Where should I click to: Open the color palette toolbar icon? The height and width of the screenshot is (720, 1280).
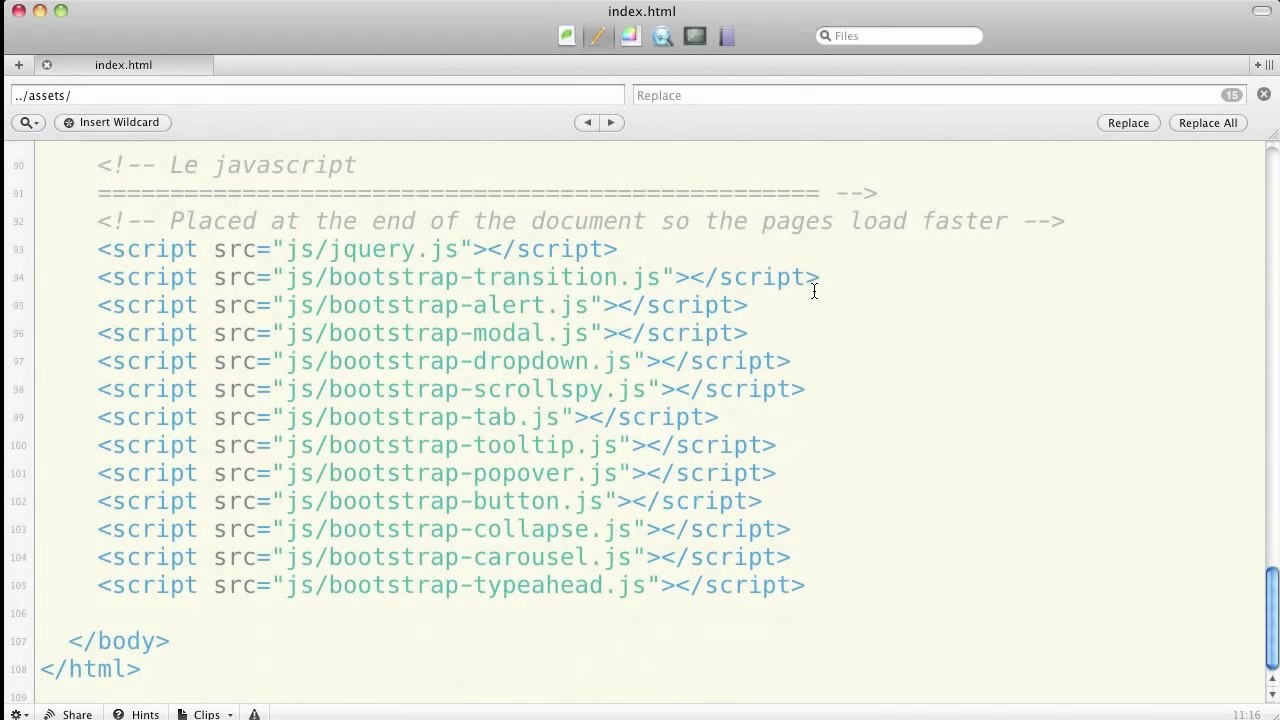(630, 36)
